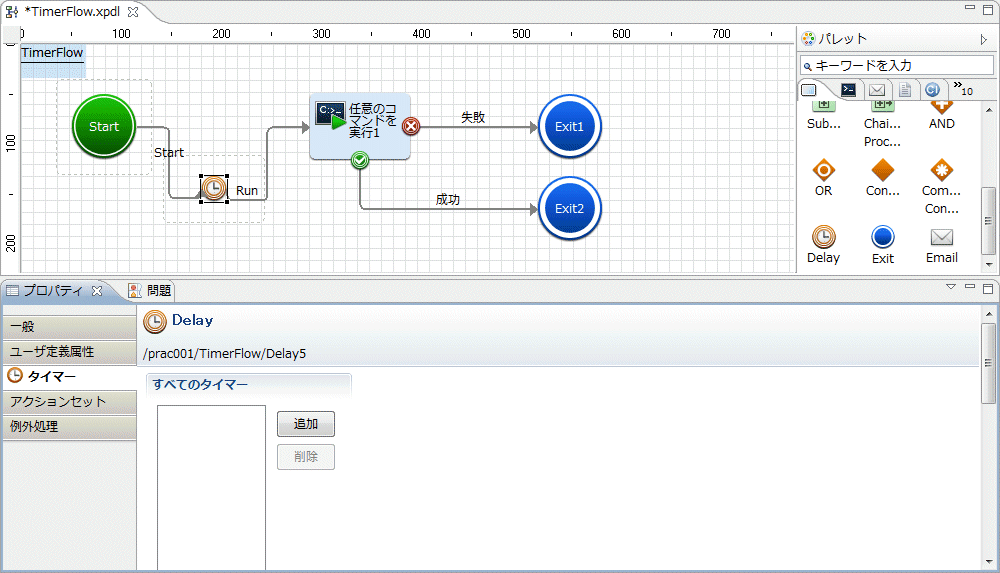Click the blue Exit2 node

569,209
